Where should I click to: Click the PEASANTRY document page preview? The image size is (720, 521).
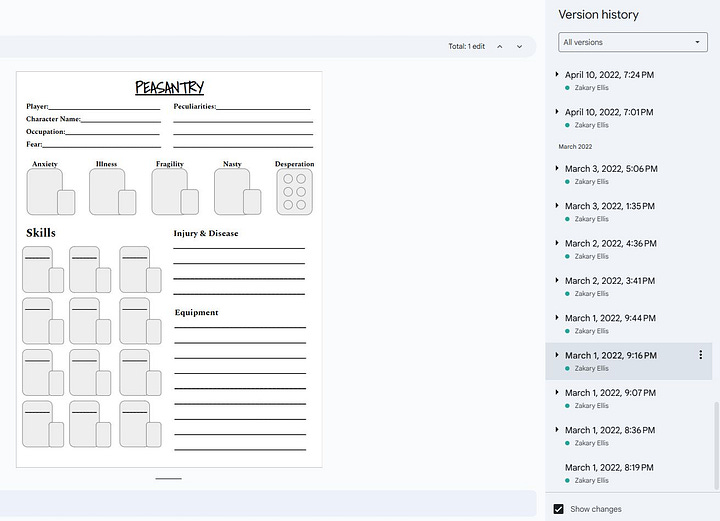click(x=169, y=269)
